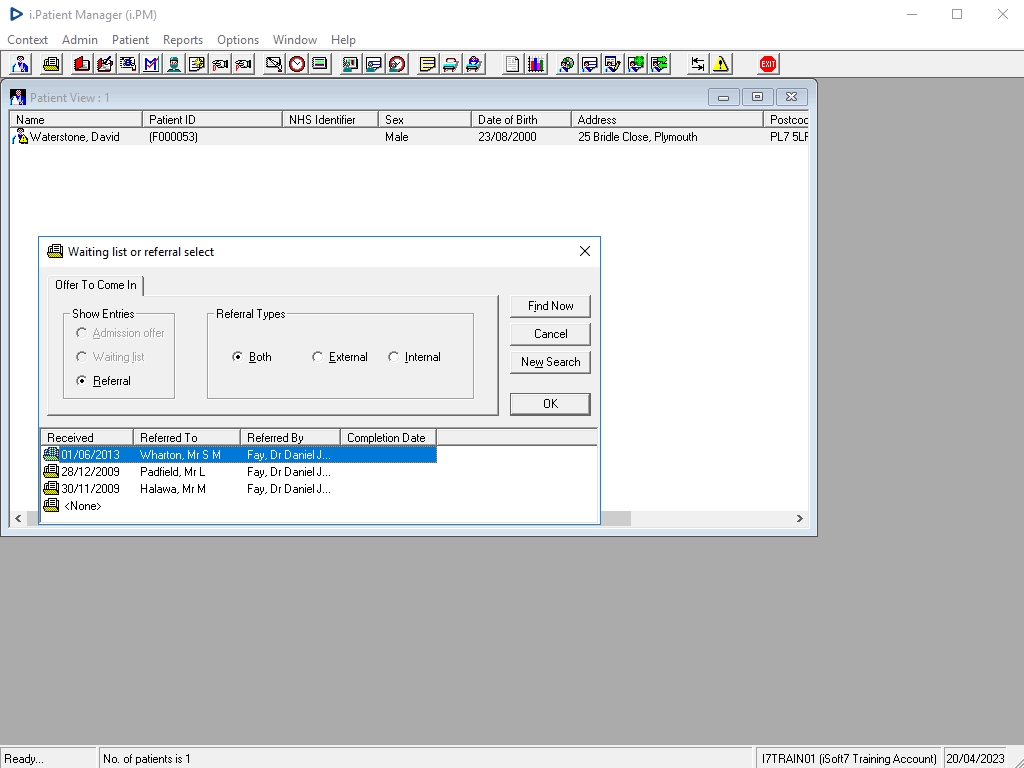The image size is (1024, 768).
Task: Click the blue M toolbar icon
Action: pos(151,64)
